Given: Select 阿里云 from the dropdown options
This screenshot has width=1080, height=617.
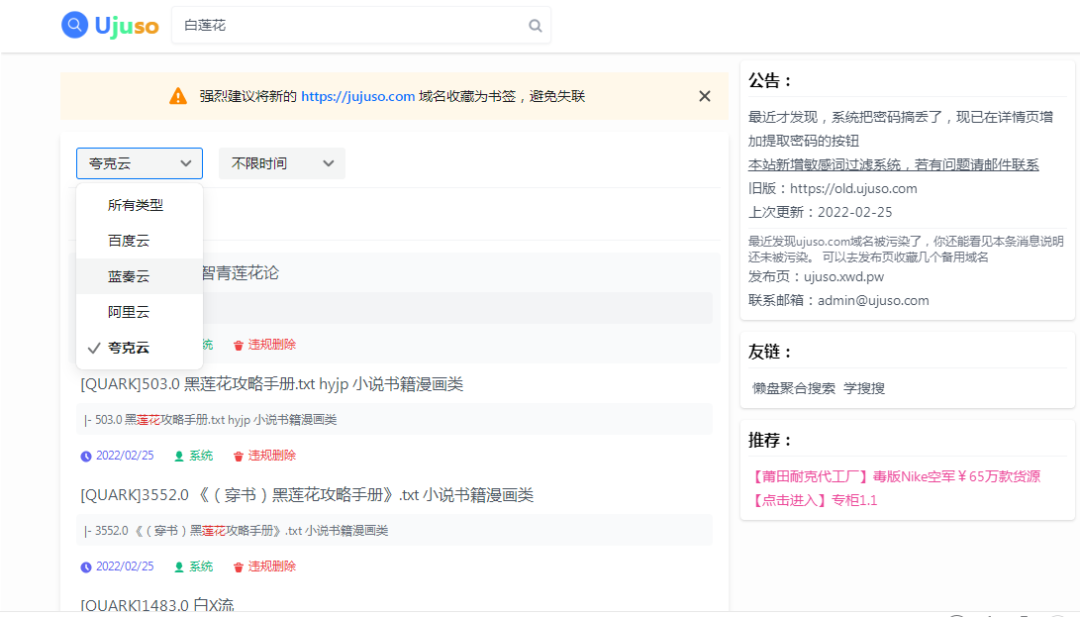Looking at the screenshot, I should point(129,313).
